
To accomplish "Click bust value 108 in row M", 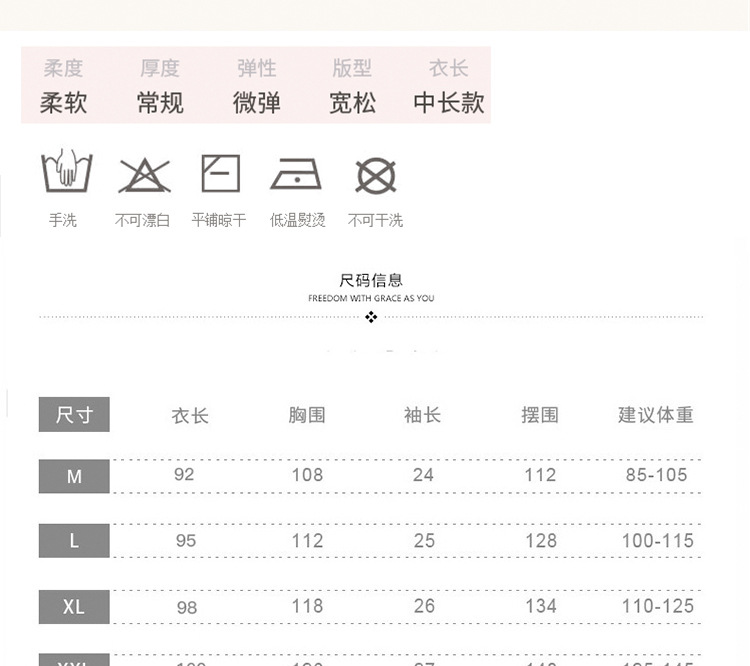I will point(308,475).
